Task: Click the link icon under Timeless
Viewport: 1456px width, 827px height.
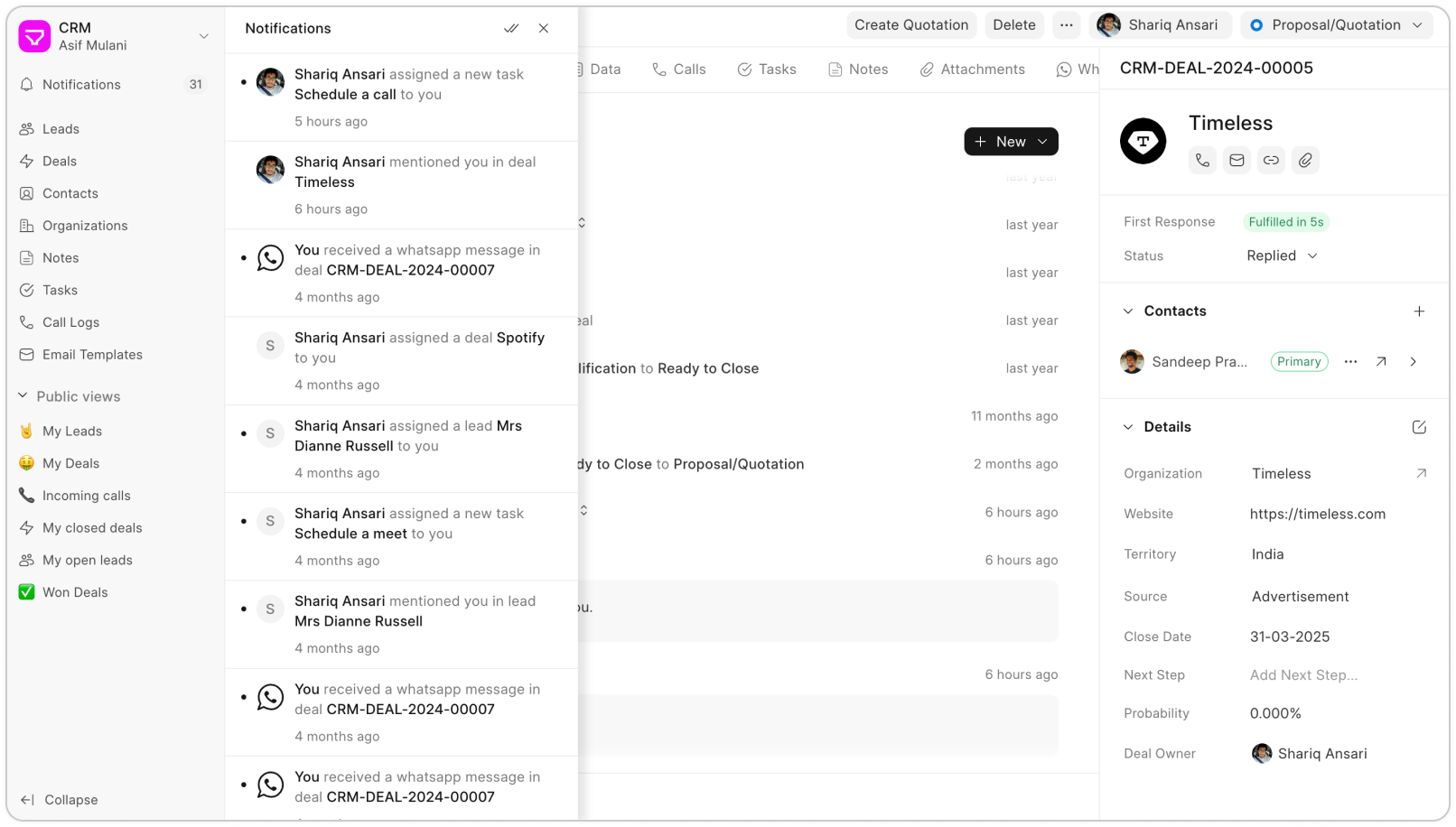Action: click(x=1271, y=161)
